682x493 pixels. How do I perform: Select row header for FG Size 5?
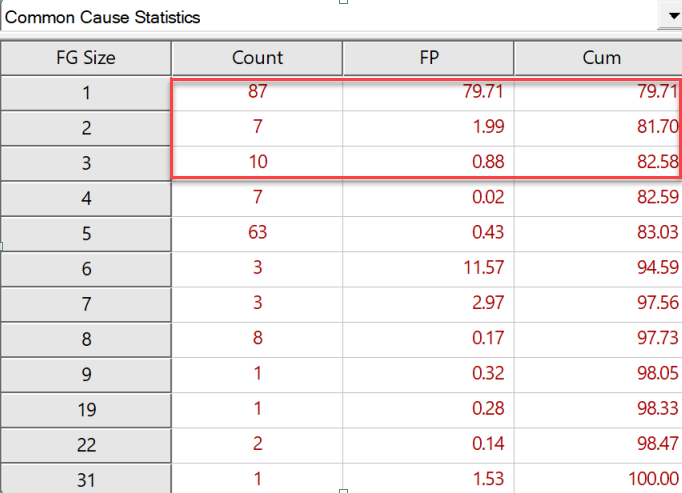[86, 234]
